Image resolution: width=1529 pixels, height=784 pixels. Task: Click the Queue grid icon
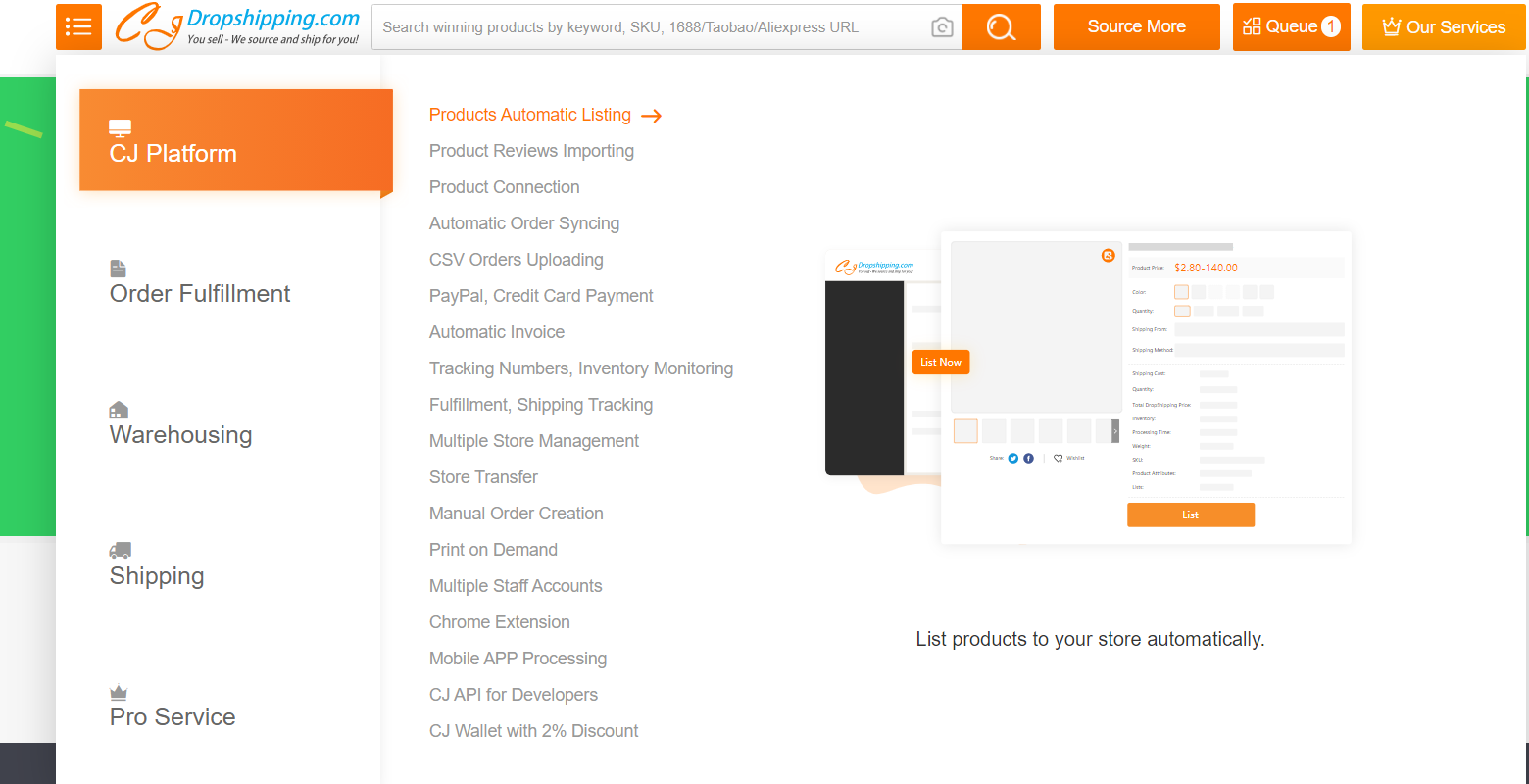point(1252,26)
